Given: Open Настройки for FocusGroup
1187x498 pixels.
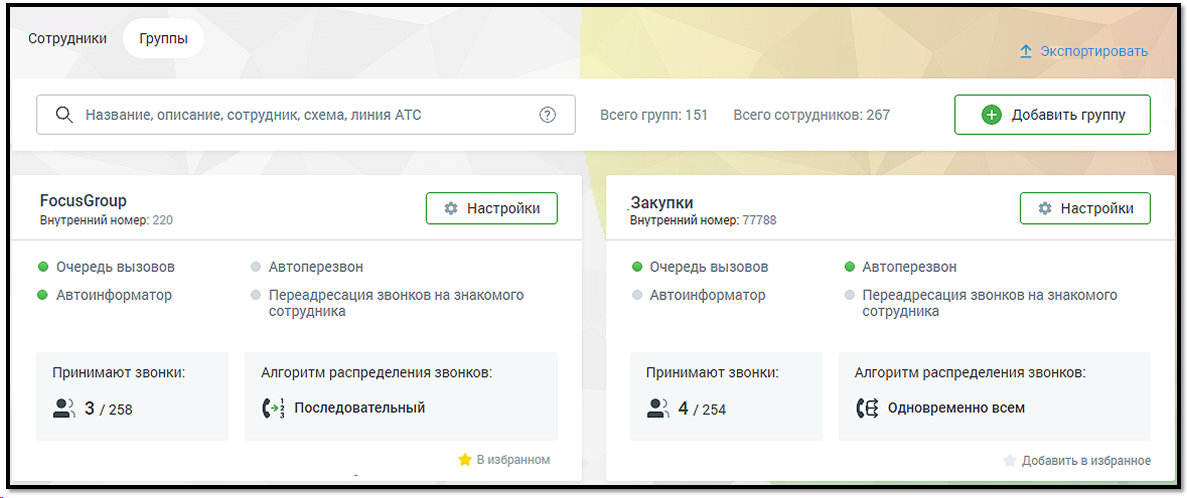Looking at the screenshot, I should [491, 208].
